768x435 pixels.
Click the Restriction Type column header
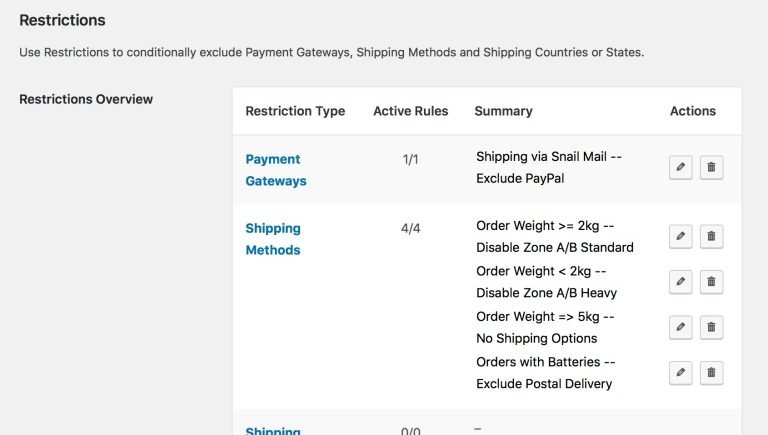tap(295, 111)
